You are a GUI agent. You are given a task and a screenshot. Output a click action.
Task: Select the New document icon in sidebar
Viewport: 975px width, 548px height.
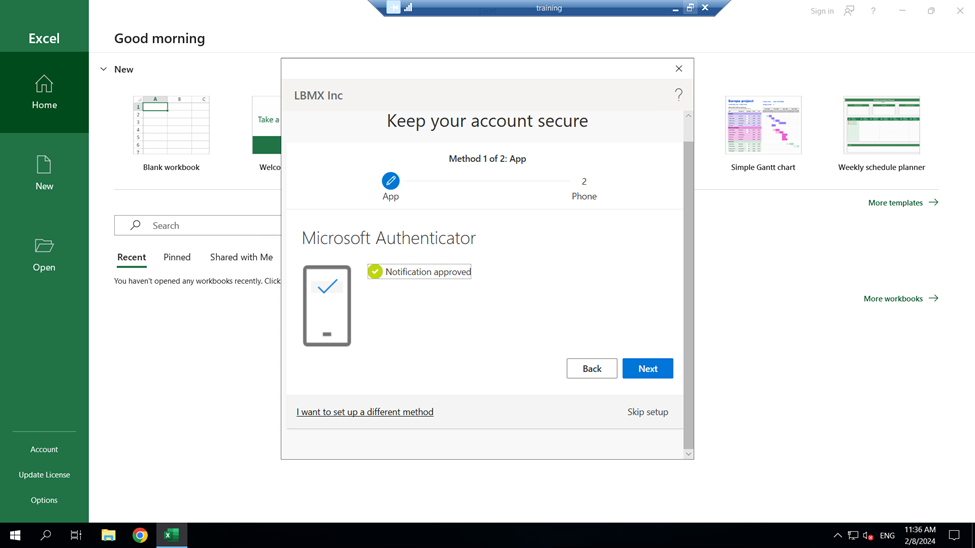pos(44,172)
